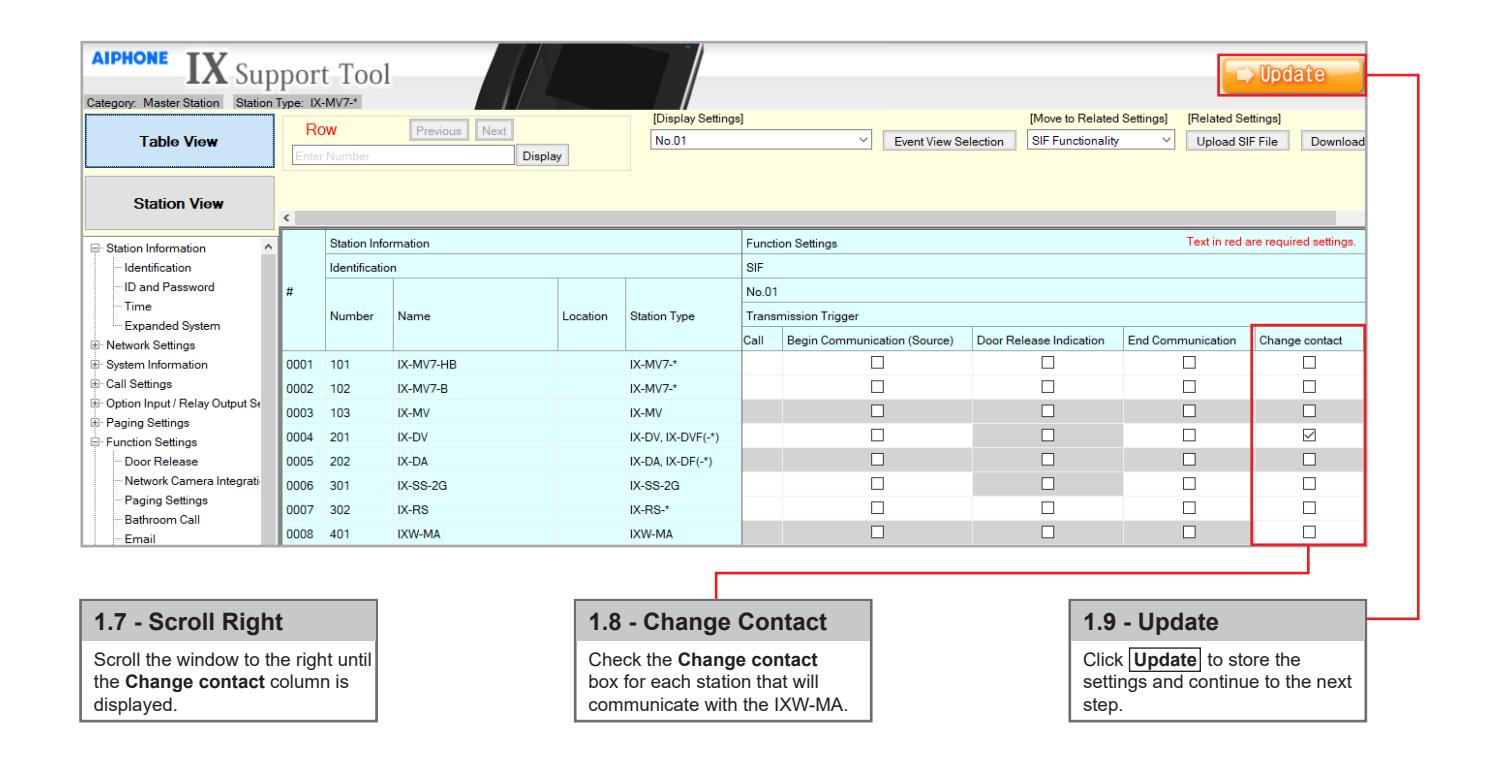Click the Row number input field
Image resolution: width=1494 pixels, height=762 pixels.
tap(403, 156)
